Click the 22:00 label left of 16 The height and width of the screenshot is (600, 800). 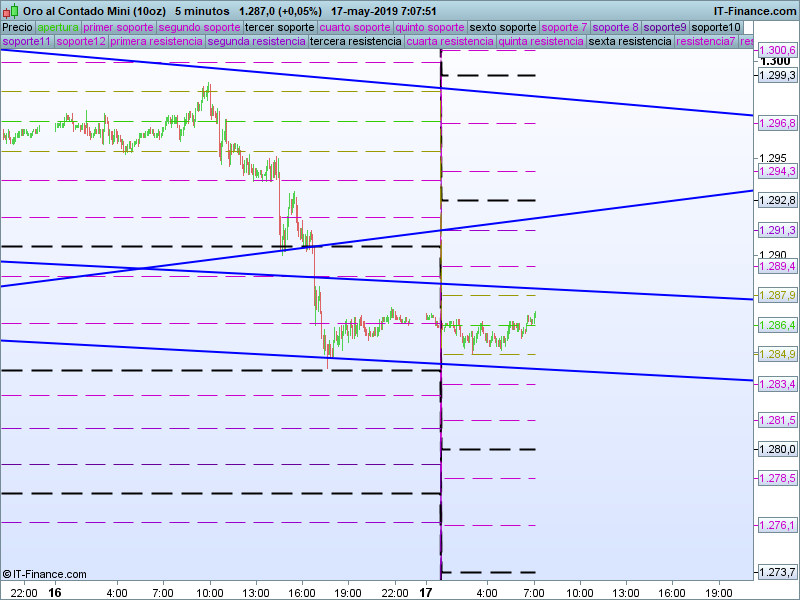coord(24,593)
